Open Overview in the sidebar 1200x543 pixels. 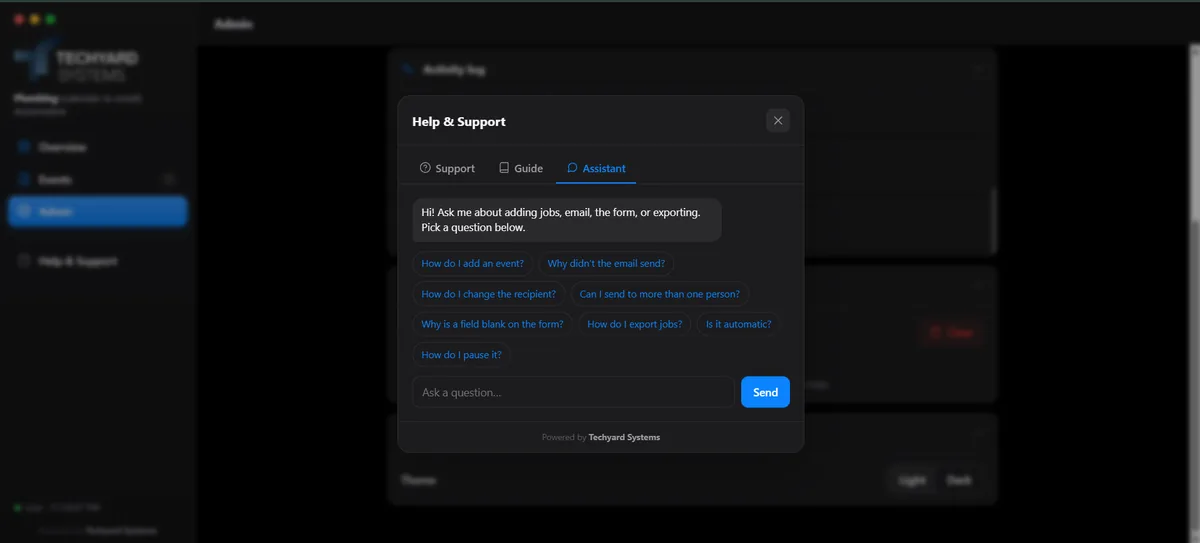click(x=97, y=147)
